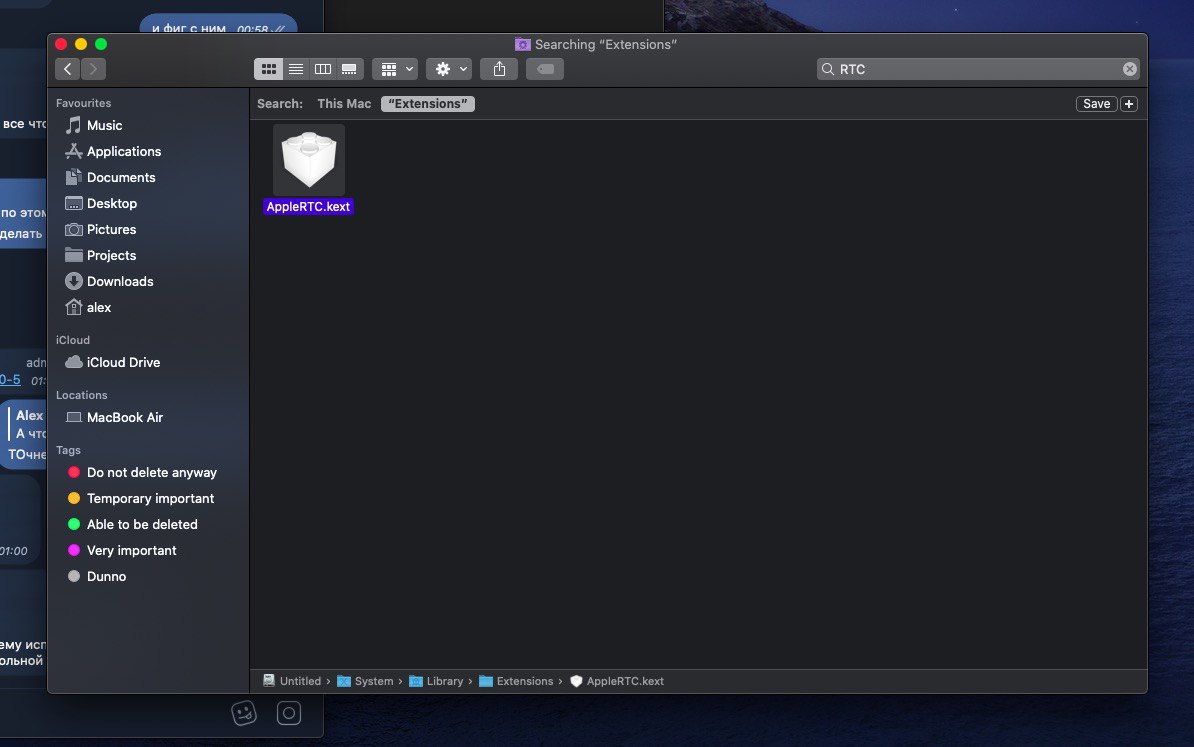Click the Share toolbar icon

click(500, 69)
